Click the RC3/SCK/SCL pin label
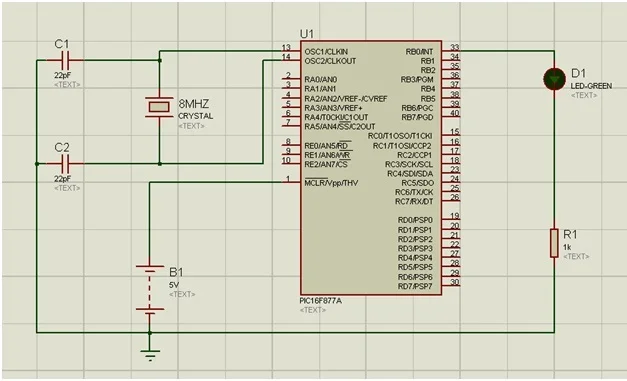The width and height of the screenshot is (627, 381). [409, 164]
